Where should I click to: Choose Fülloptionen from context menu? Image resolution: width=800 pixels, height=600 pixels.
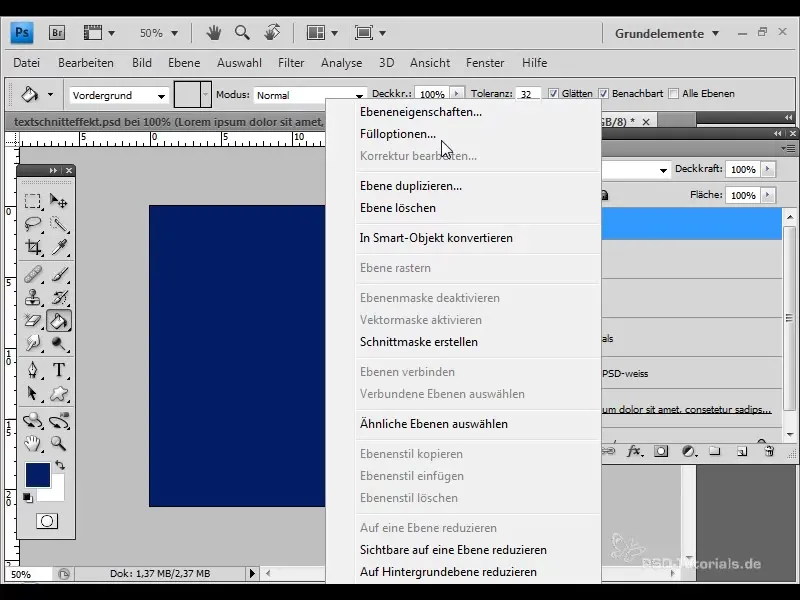[x=398, y=134]
